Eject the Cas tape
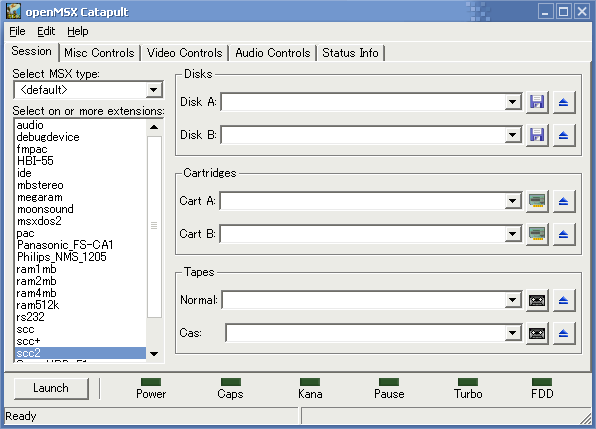This screenshot has height=429, width=596. pyautogui.click(x=564, y=334)
